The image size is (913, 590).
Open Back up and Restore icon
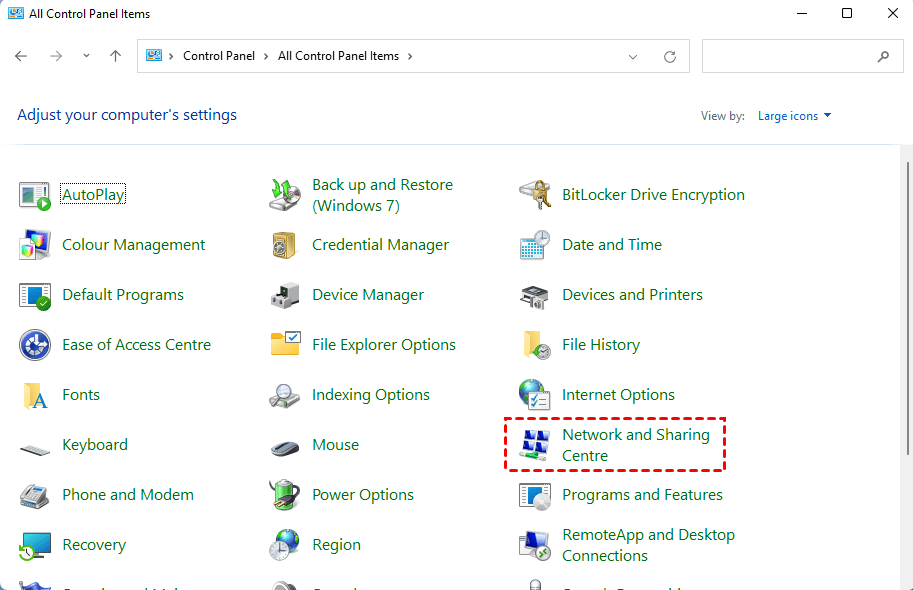(285, 195)
